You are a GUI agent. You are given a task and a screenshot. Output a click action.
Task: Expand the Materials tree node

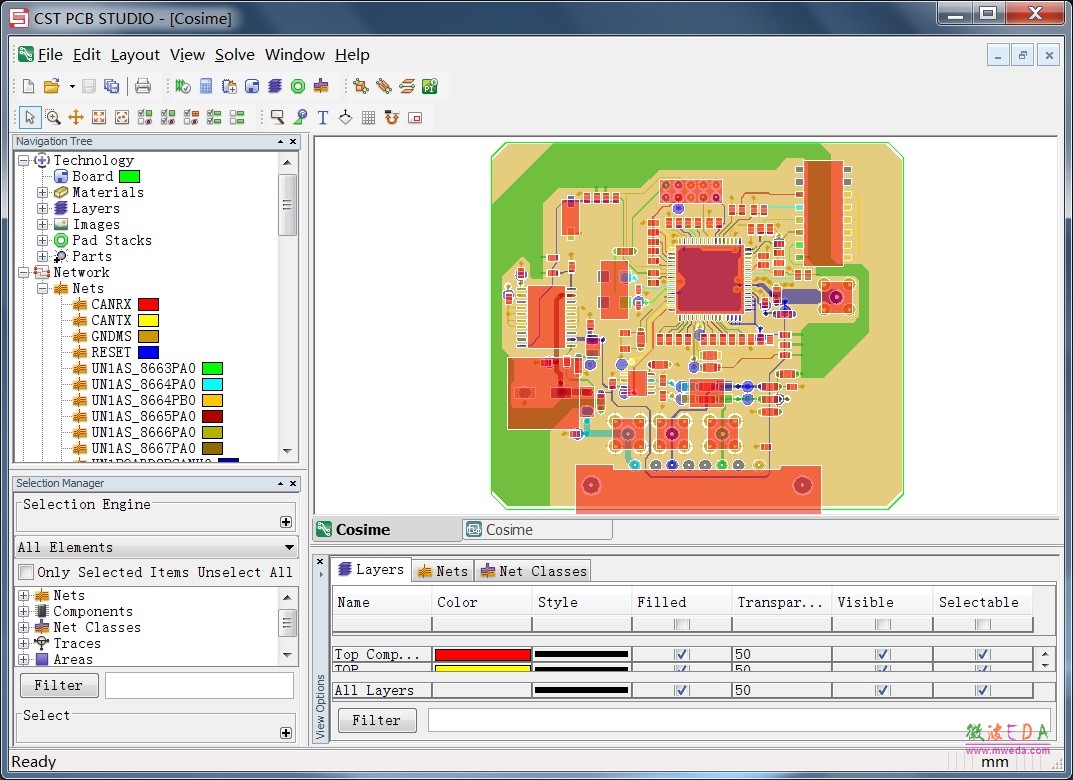tap(42, 193)
